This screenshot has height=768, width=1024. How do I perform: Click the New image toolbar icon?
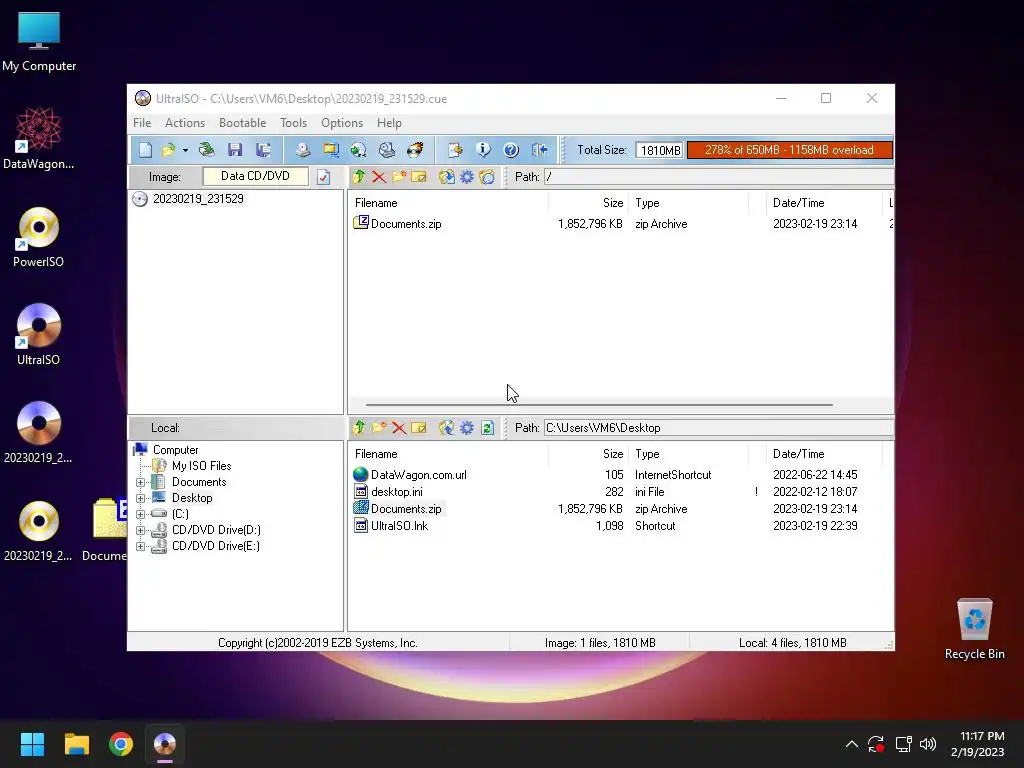coord(145,150)
